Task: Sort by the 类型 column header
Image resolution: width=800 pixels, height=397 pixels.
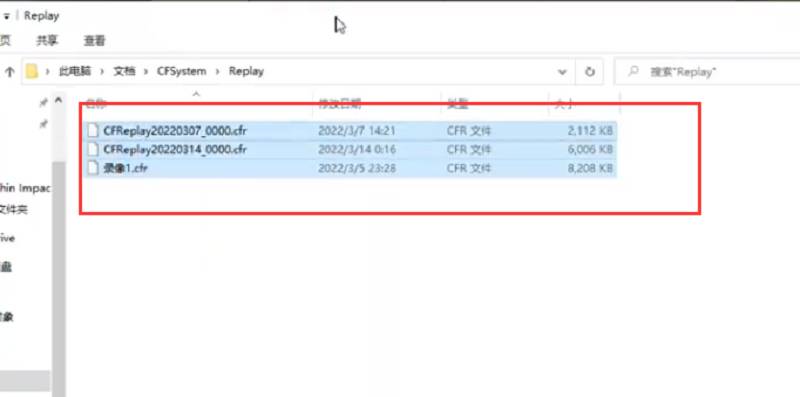Action: (459, 104)
